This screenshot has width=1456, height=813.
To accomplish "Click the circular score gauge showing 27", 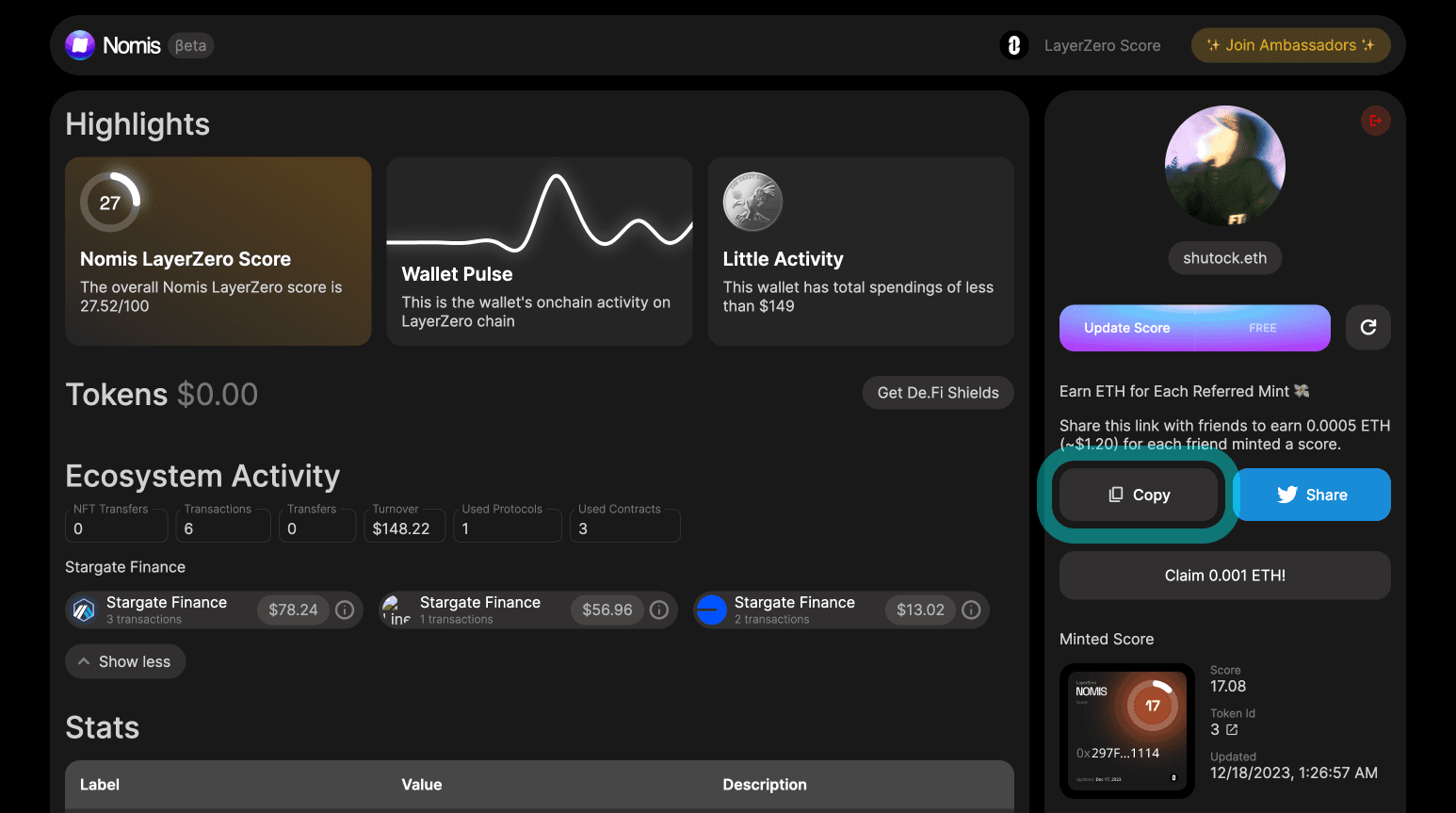I will click(110, 201).
